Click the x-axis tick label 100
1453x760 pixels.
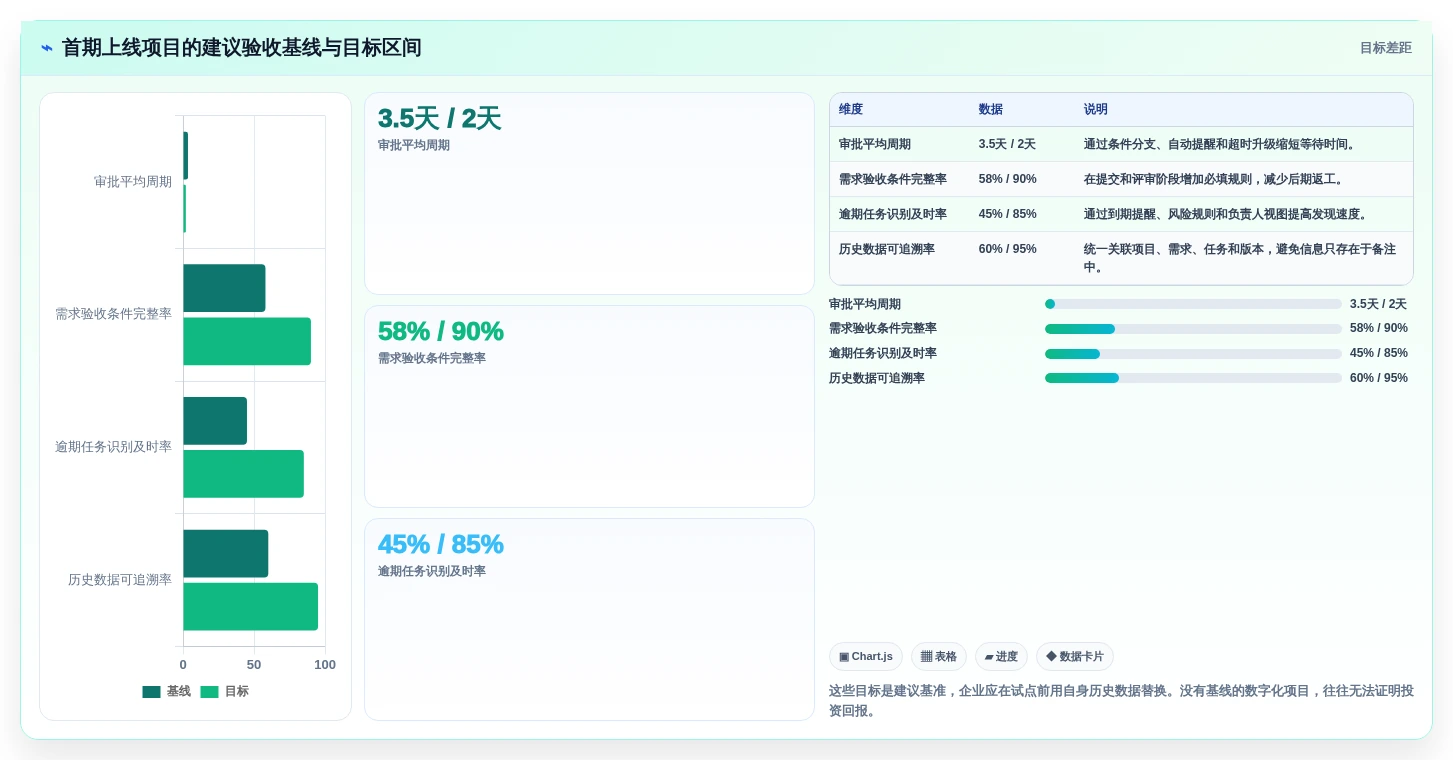(x=325, y=665)
